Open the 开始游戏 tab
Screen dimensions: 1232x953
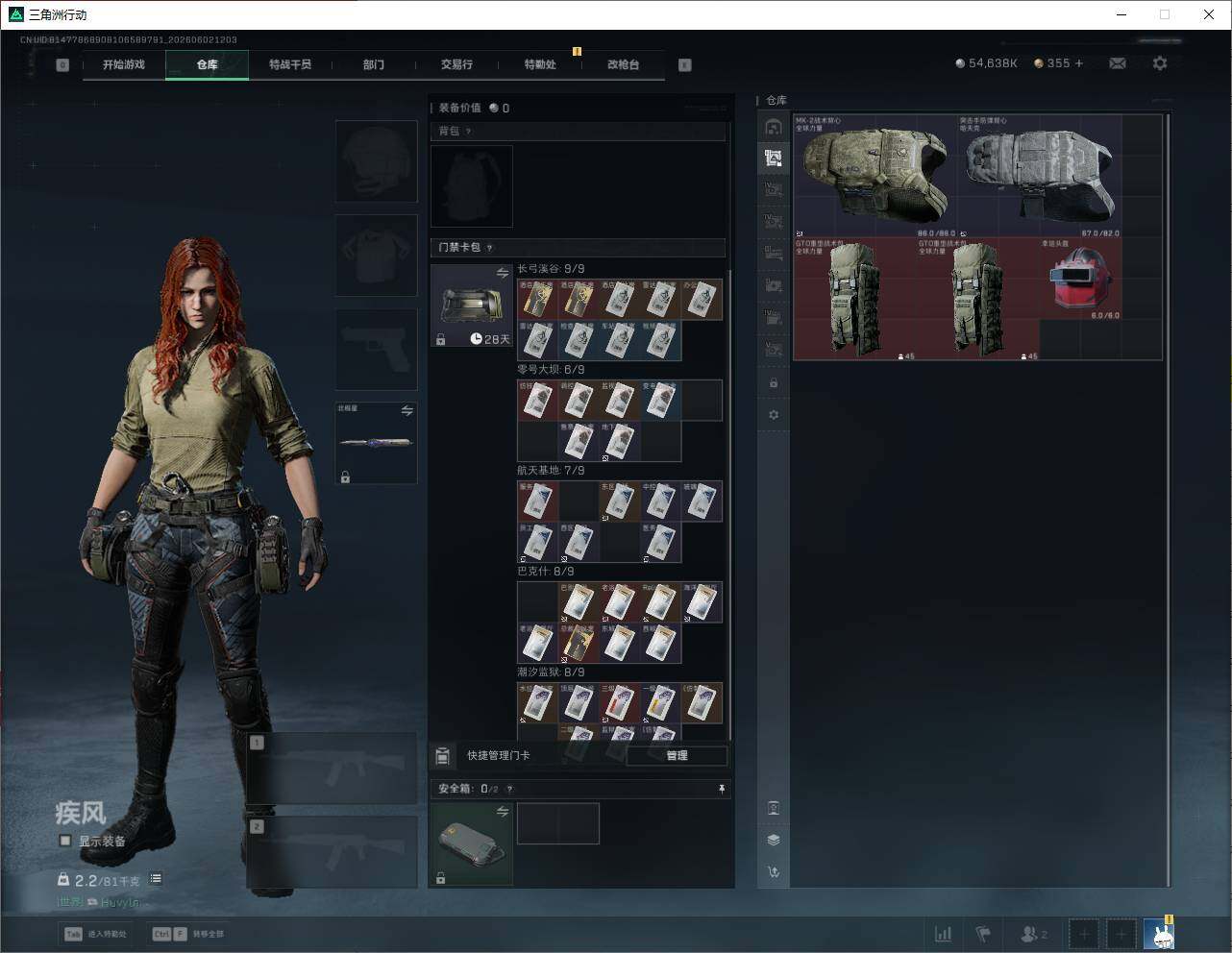124,64
